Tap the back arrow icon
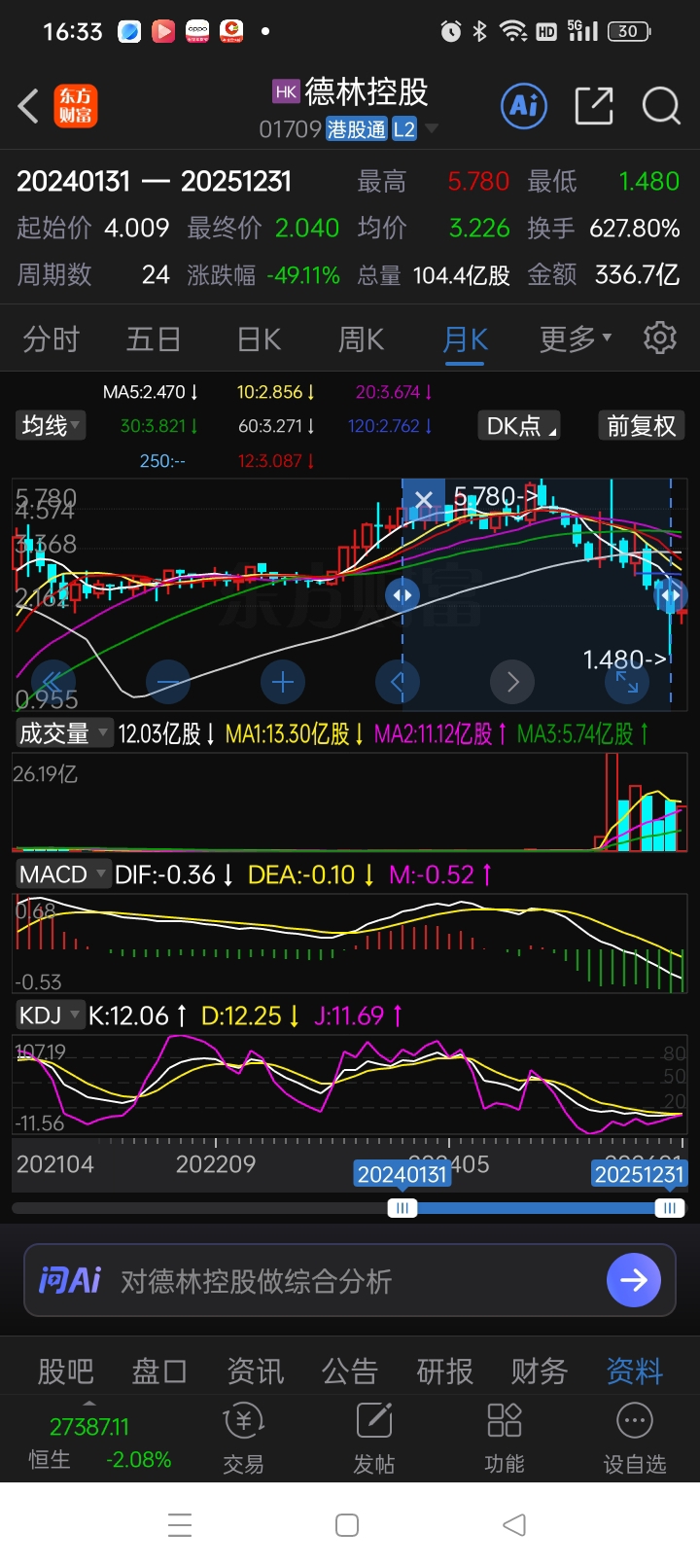 [x=29, y=106]
